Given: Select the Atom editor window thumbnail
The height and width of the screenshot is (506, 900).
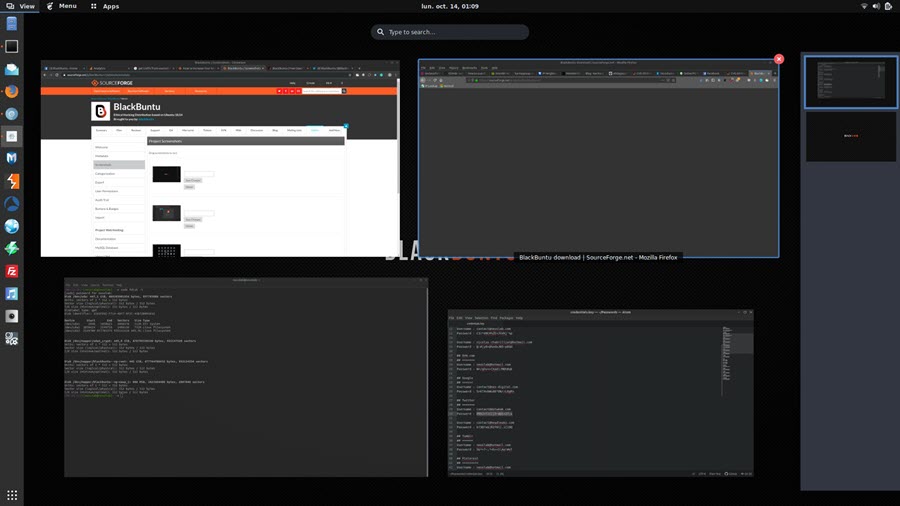Looking at the screenshot, I should (x=600, y=393).
